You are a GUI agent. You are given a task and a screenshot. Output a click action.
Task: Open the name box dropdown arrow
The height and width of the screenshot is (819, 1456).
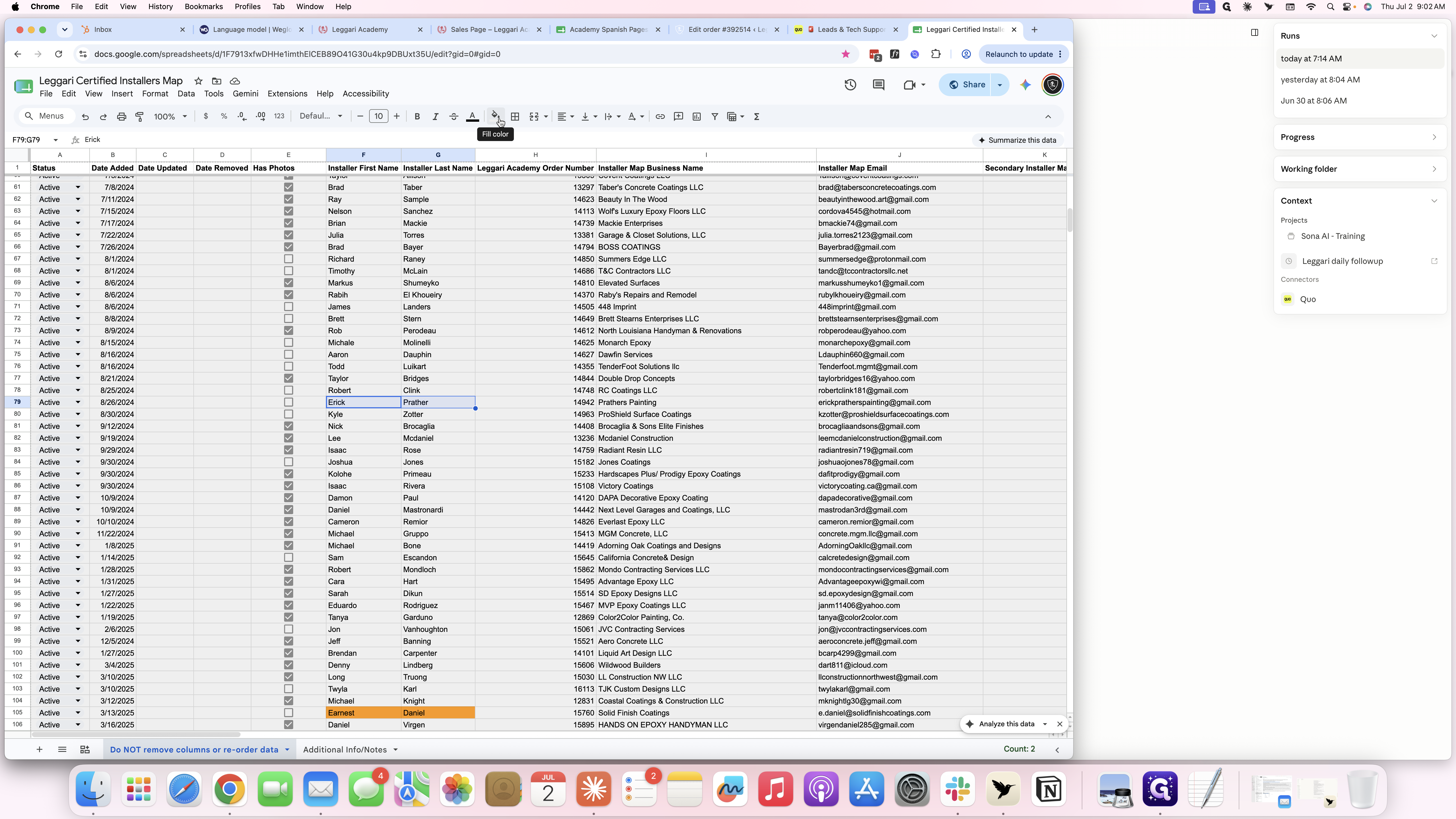pos(55,140)
